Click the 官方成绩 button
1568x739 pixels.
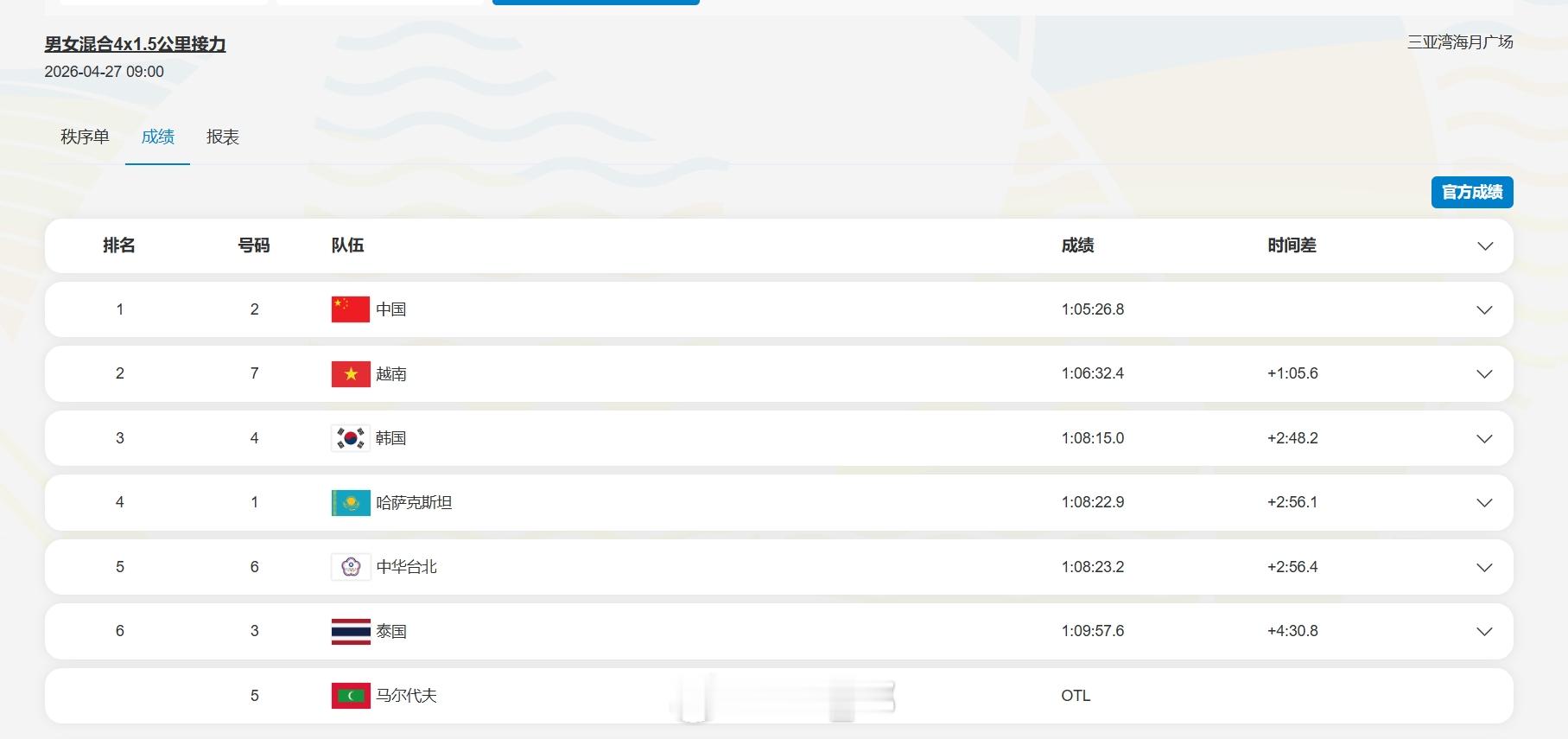coord(1472,192)
